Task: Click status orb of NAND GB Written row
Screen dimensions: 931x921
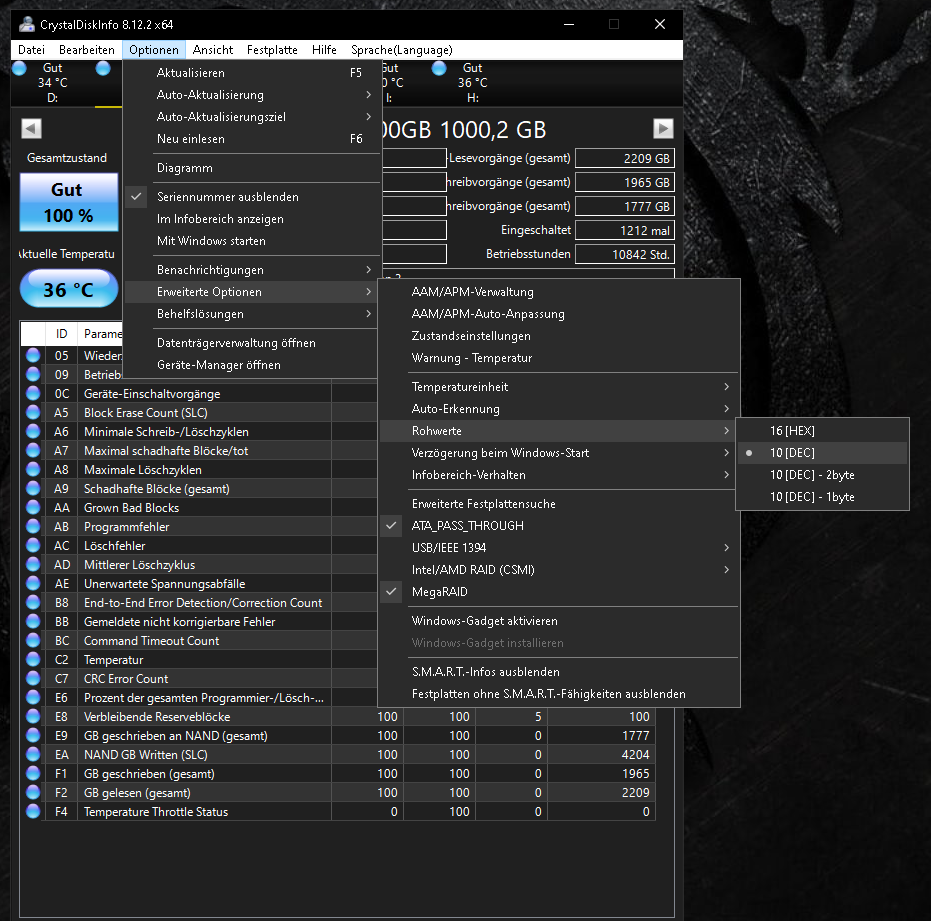Action: 33,754
